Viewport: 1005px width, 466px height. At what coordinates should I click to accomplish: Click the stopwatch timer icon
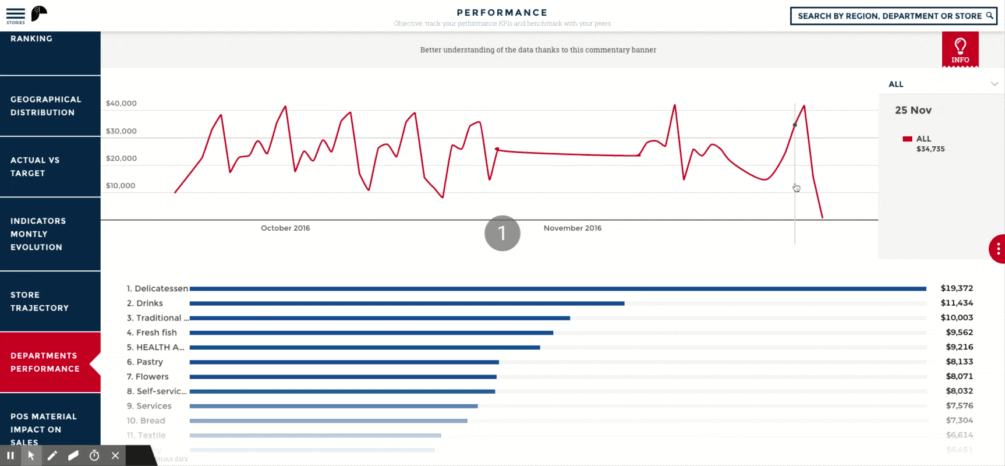(x=94, y=456)
